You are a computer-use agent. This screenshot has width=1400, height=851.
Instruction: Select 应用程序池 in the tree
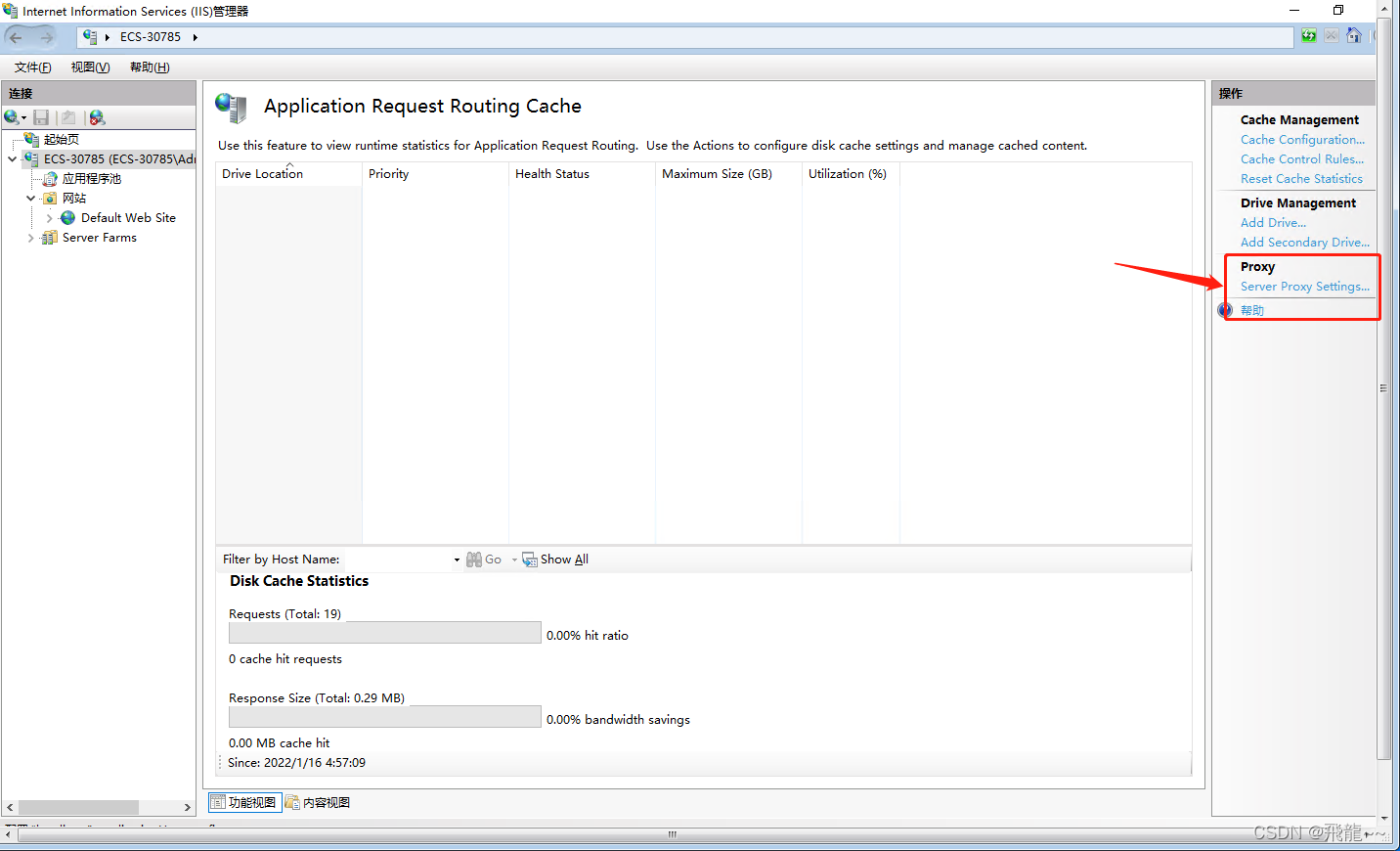[92, 179]
